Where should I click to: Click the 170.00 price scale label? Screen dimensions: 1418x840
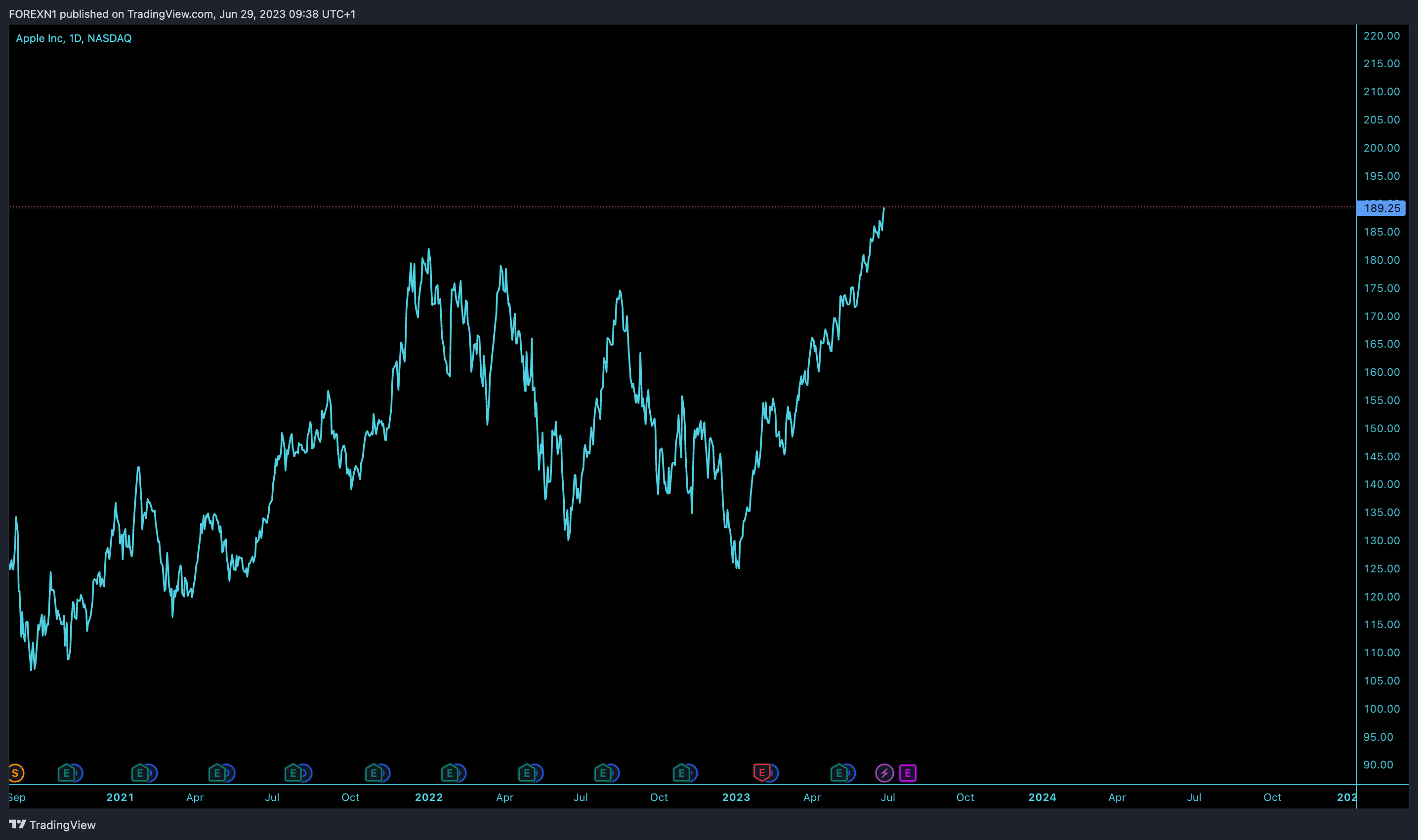tap(1382, 317)
